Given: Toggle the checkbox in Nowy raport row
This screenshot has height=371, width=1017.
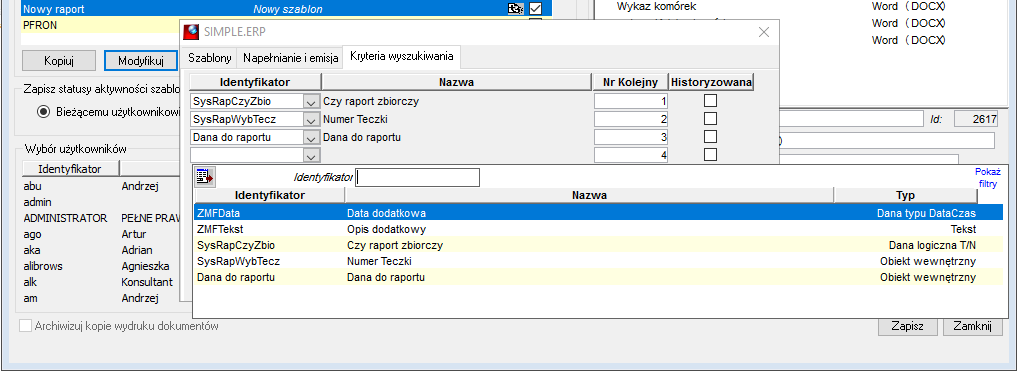Looking at the screenshot, I should [x=535, y=9].
